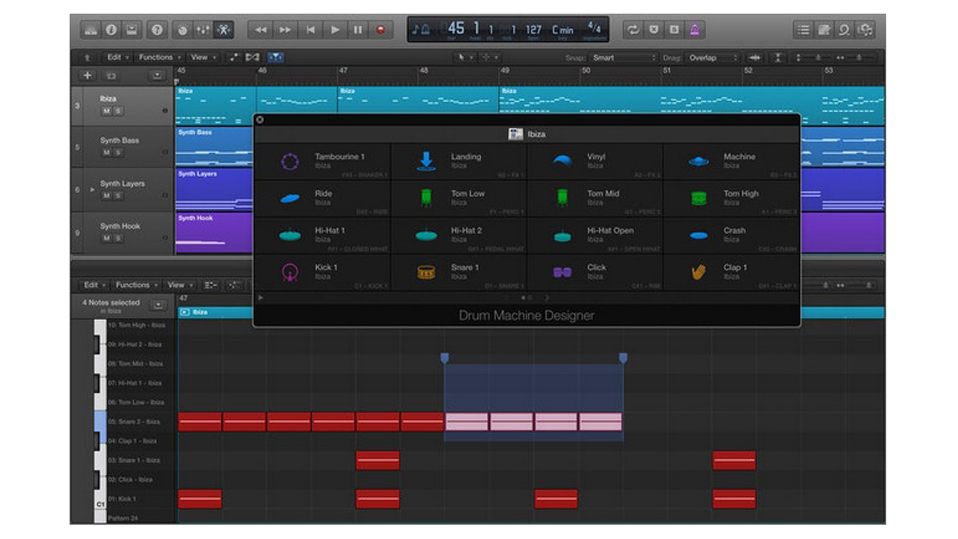The height and width of the screenshot is (539, 958).
Task: Toggle the Smart Controls button
Action: point(183,29)
